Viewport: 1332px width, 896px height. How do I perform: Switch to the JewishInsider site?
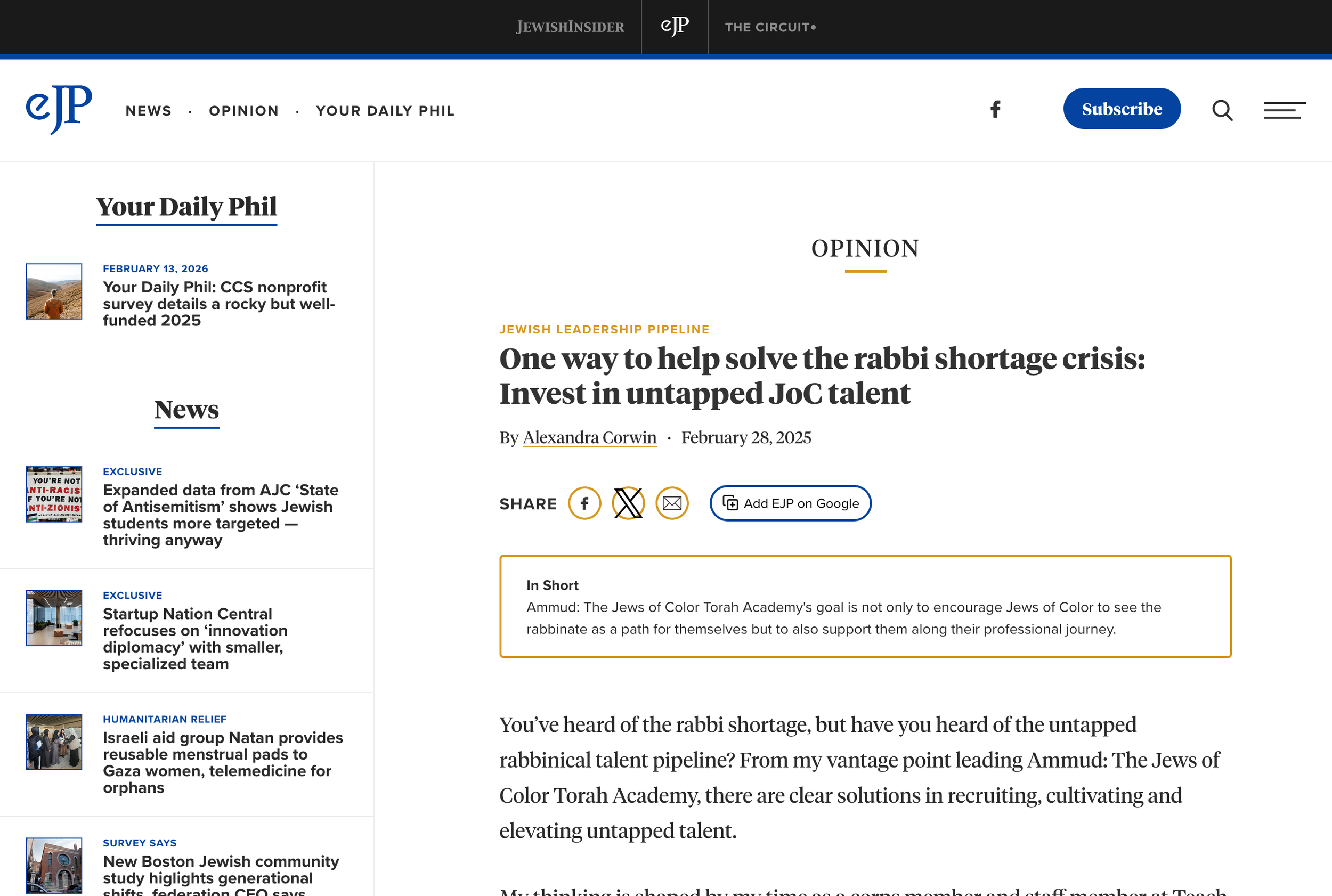click(x=569, y=26)
